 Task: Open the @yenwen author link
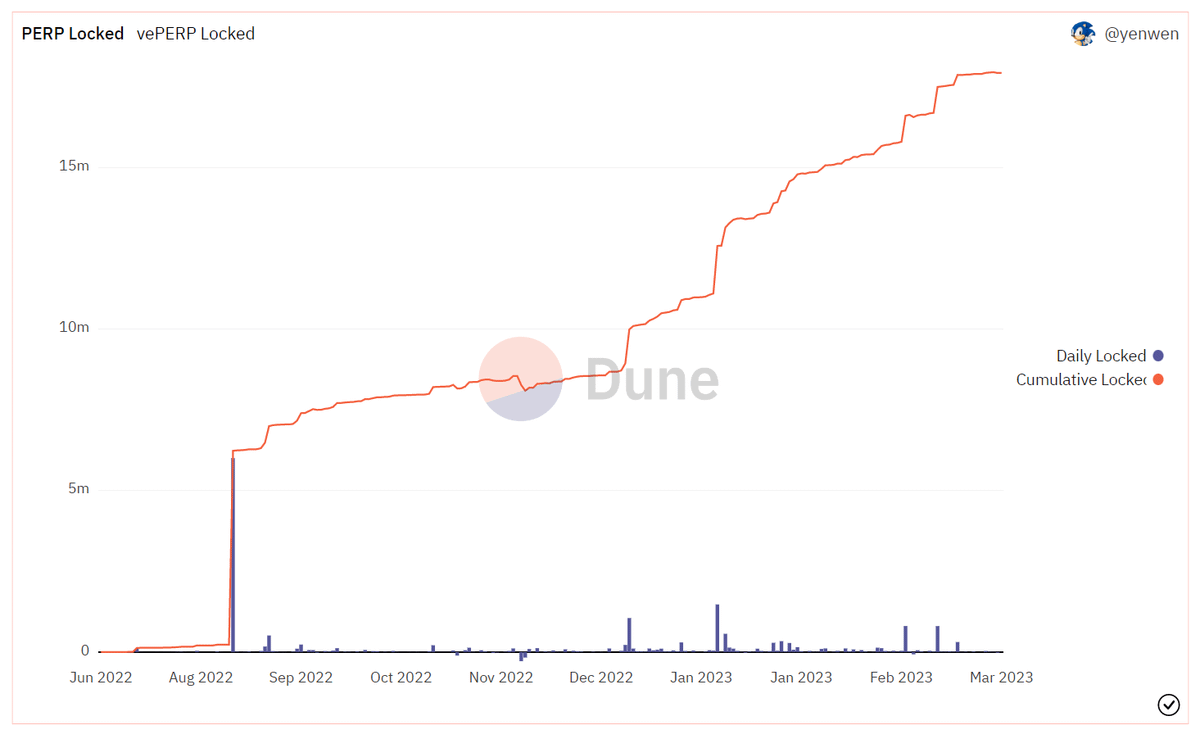point(1141,34)
